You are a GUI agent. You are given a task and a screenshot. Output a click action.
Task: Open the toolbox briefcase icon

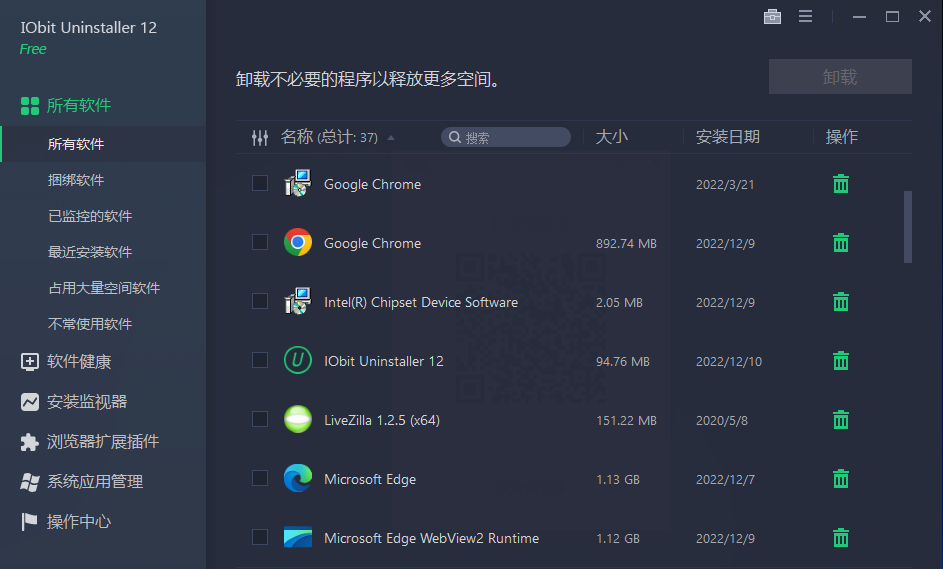coord(772,17)
